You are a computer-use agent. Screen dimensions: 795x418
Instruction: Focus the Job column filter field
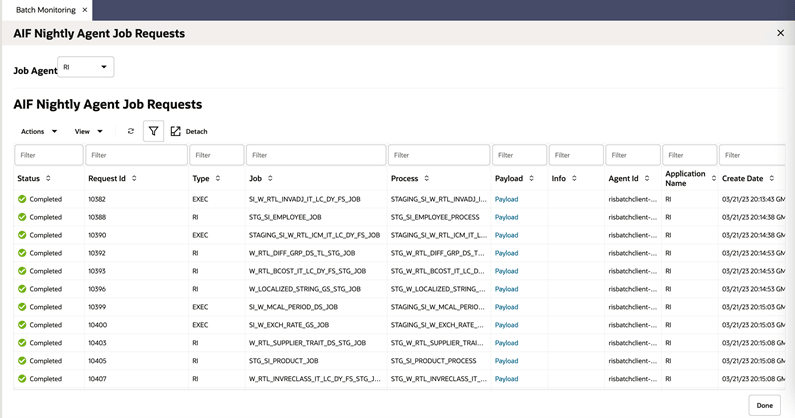[316, 155]
